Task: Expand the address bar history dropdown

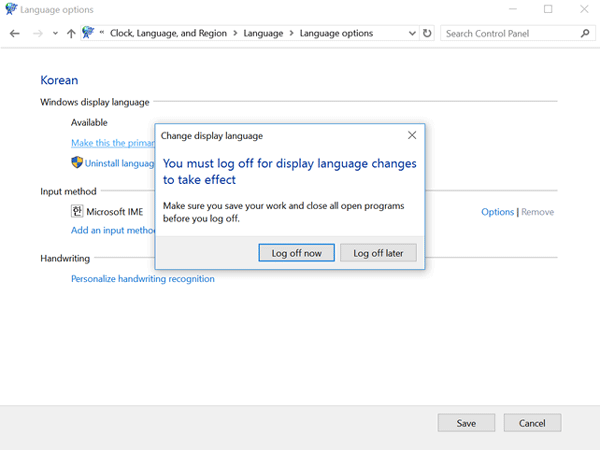Action: [x=413, y=33]
